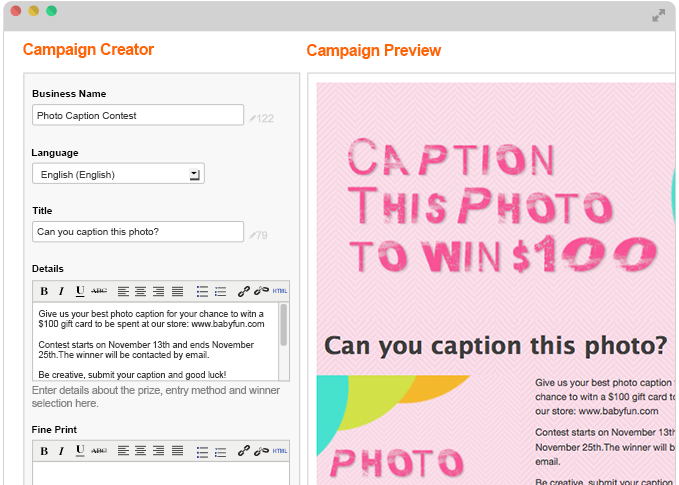Click the 'our store: www.babyfun.com' preview text
The height and width of the screenshot is (485, 679).
[597, 411]
